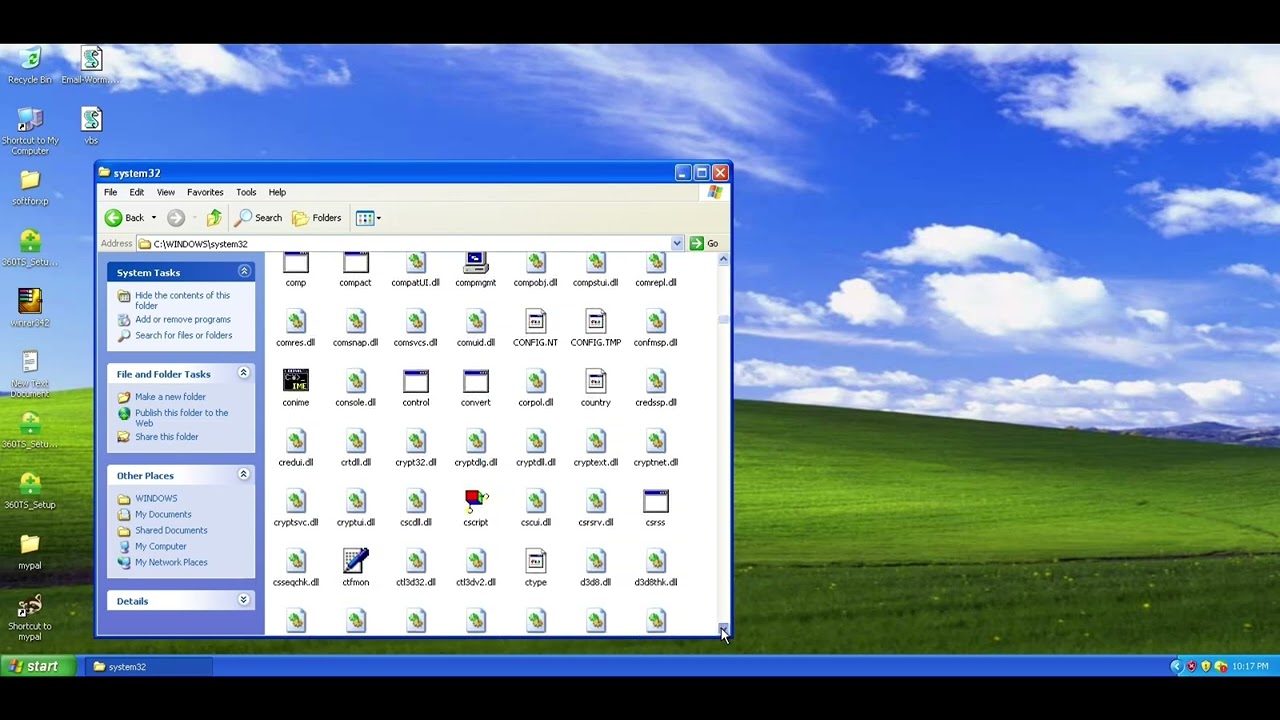The image size is (1280, 720).
Task: Click the address bar path field
Action: [x=410, y=244]
